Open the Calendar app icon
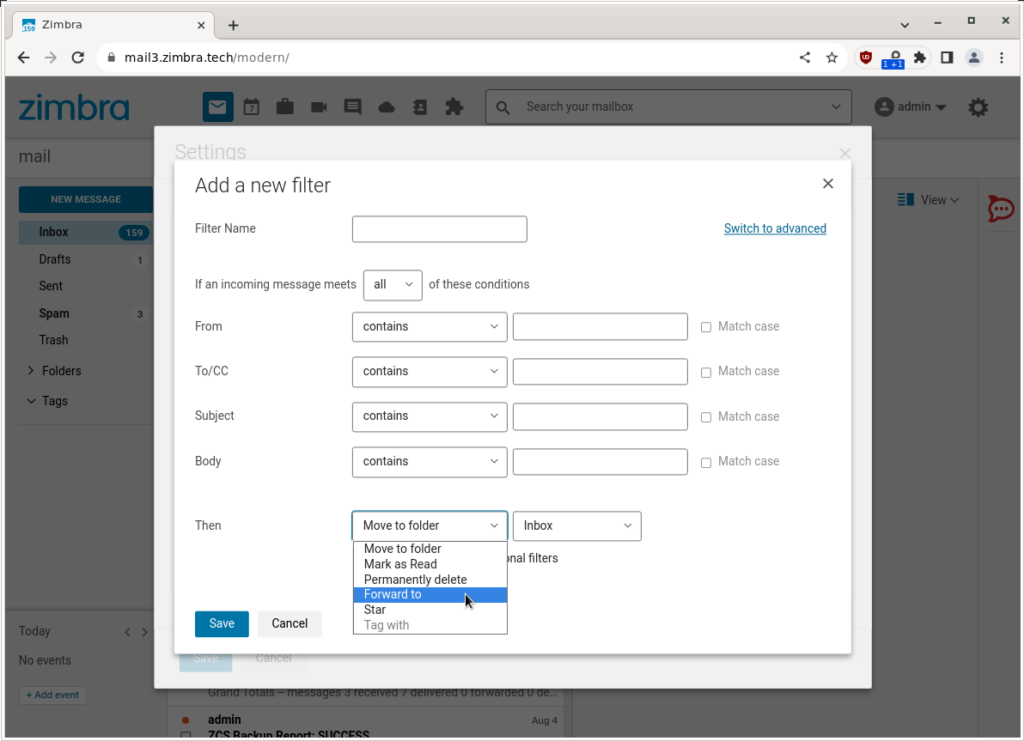 click(x=251, y=106)
